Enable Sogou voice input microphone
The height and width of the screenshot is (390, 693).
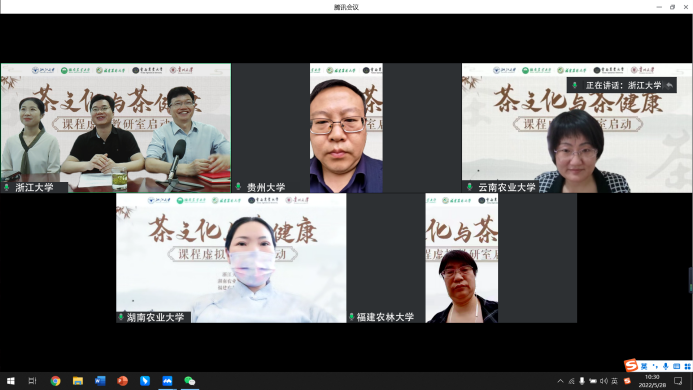(666, 366)
